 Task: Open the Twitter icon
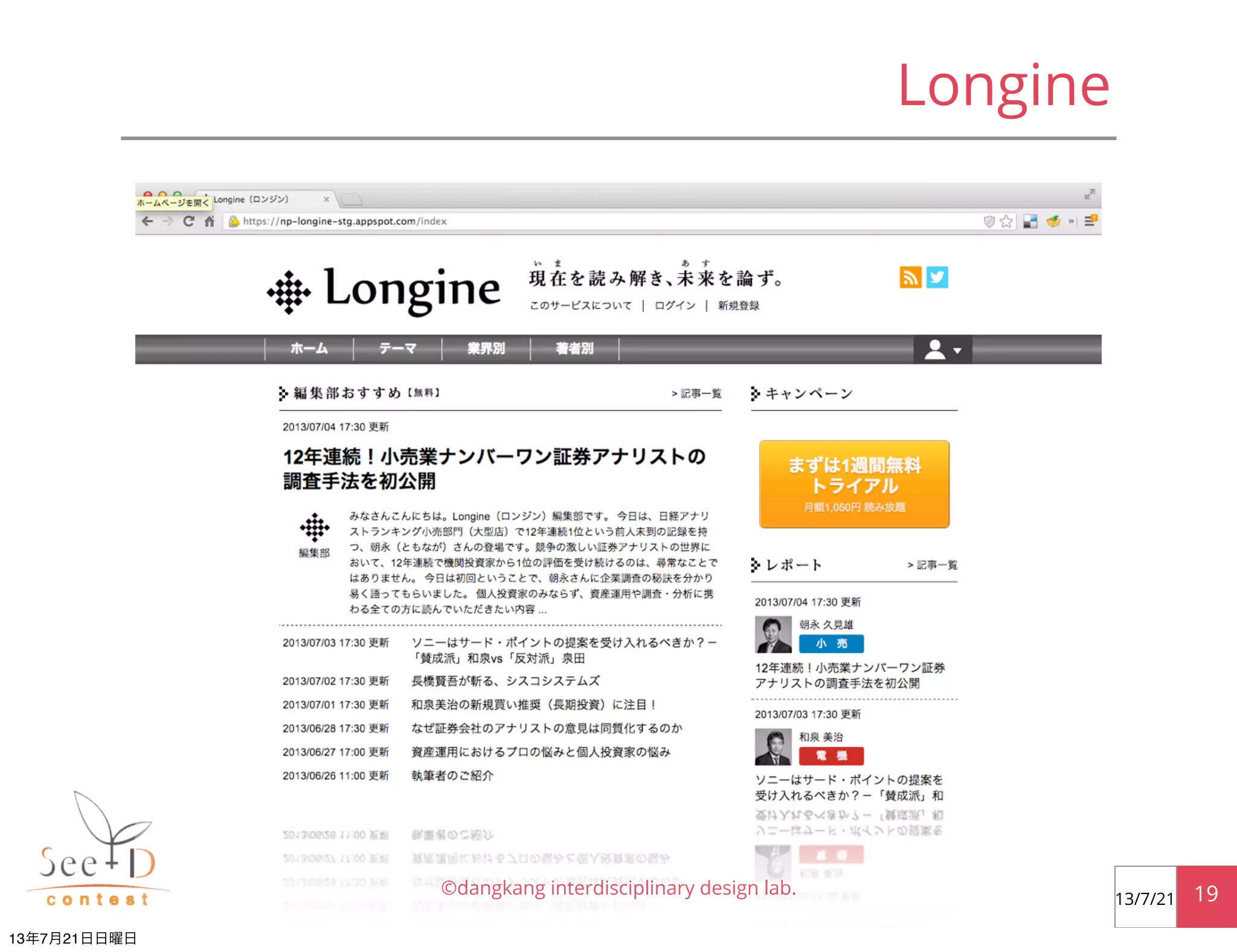coord(937,277)
